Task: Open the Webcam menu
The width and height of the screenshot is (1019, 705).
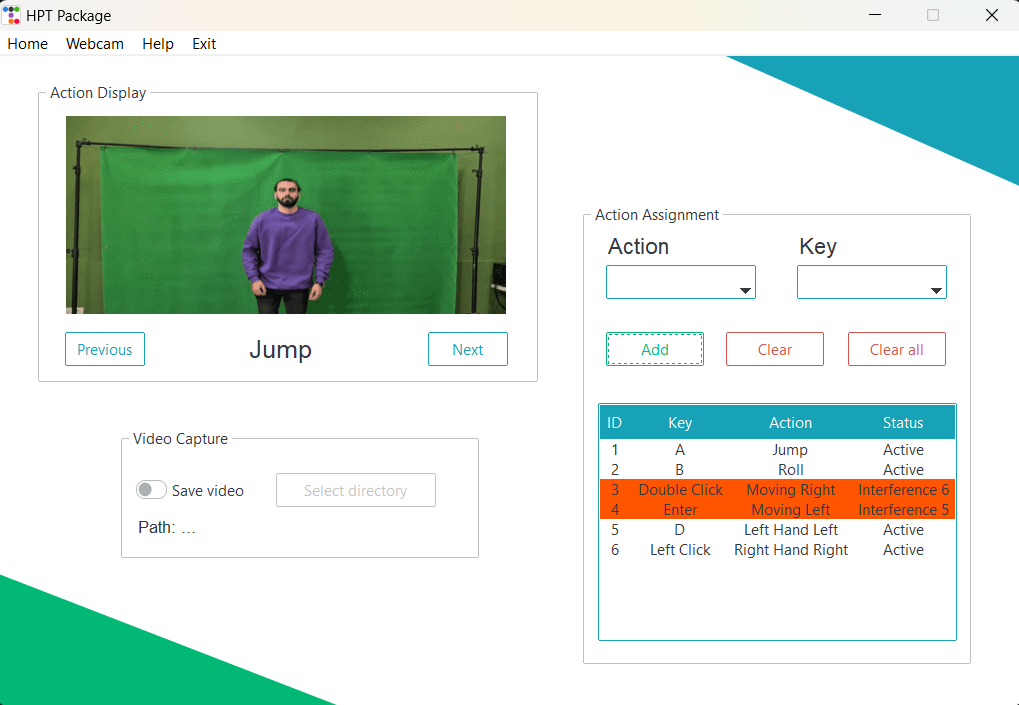Action: click(x=94, y=44)
